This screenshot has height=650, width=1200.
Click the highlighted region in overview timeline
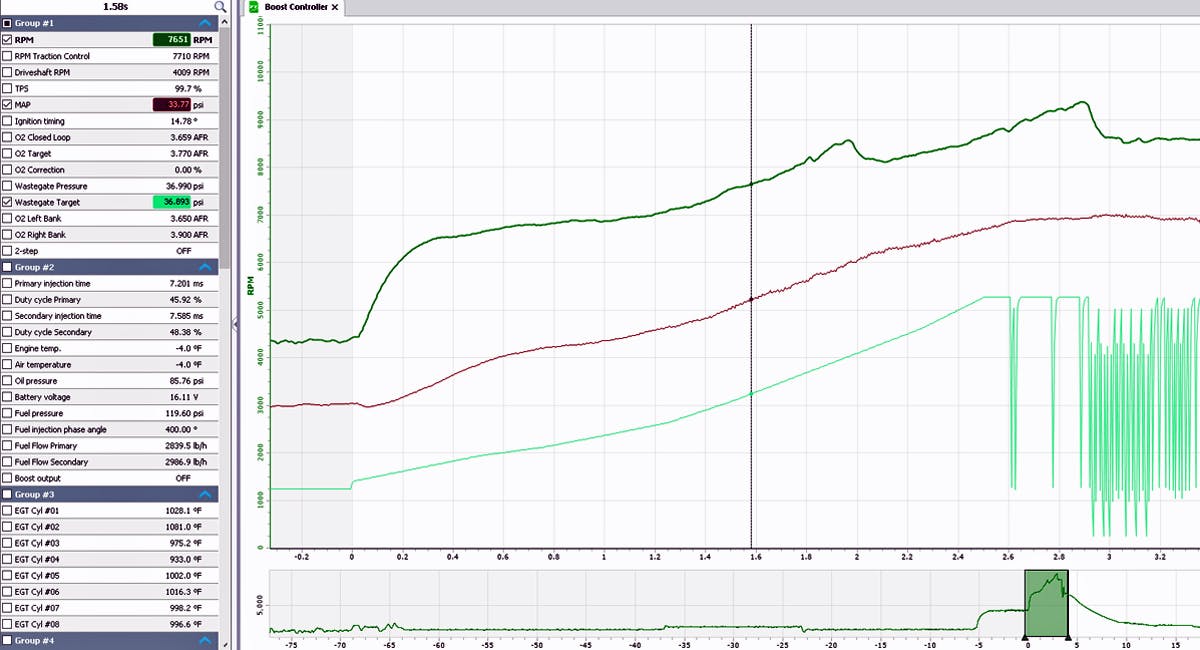(x=1046, y=600)
